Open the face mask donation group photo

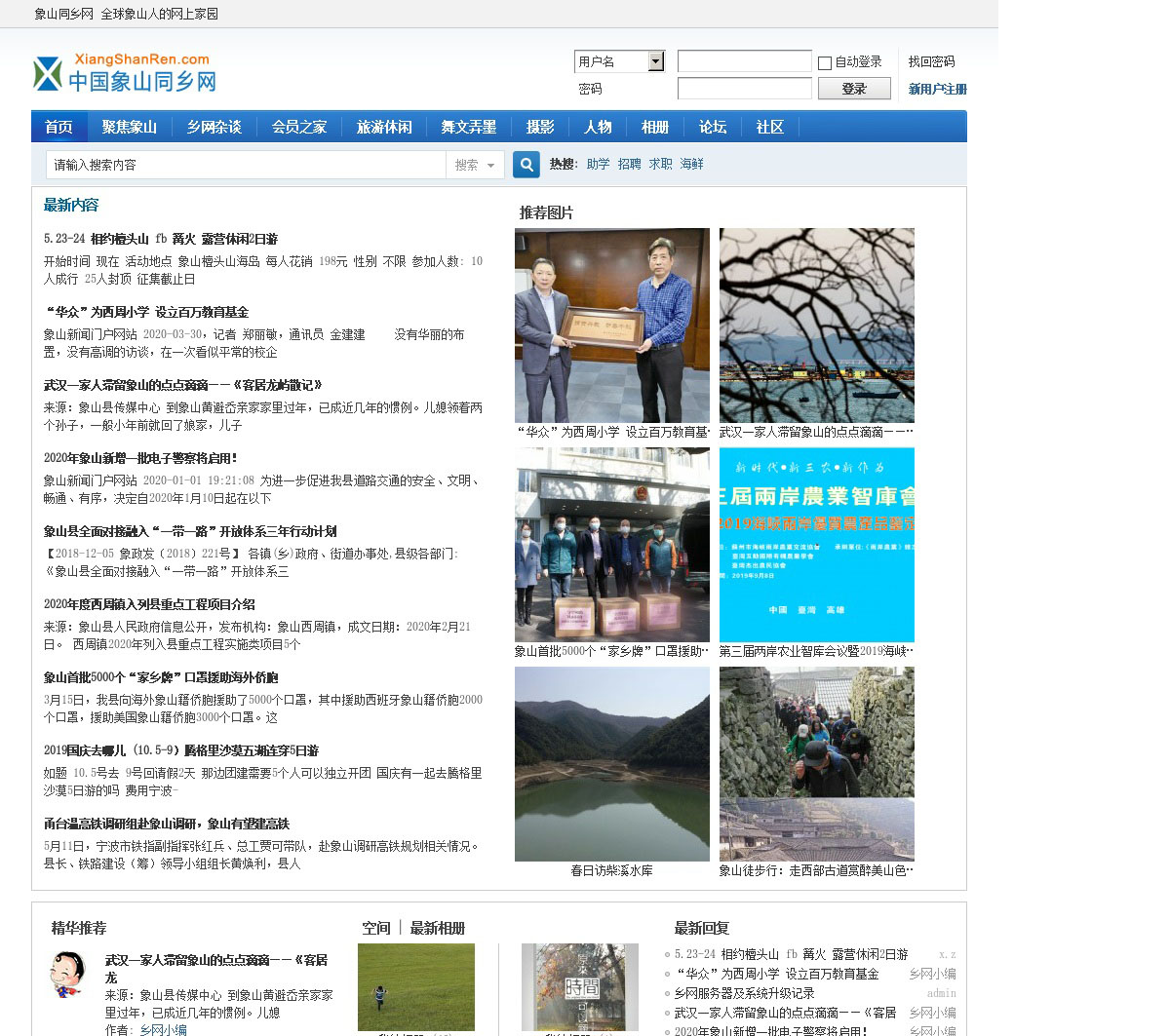pyautogui.click(x=611, y=544)
